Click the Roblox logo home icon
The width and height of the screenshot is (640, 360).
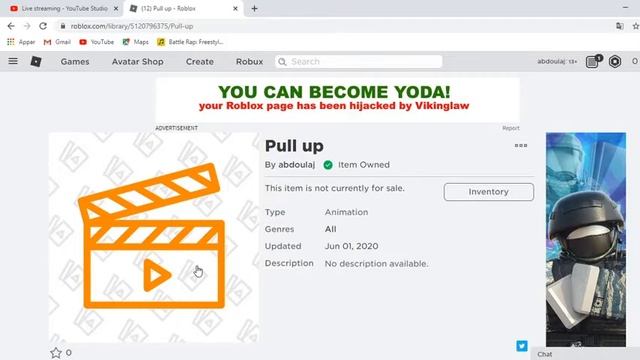point(36,61)
